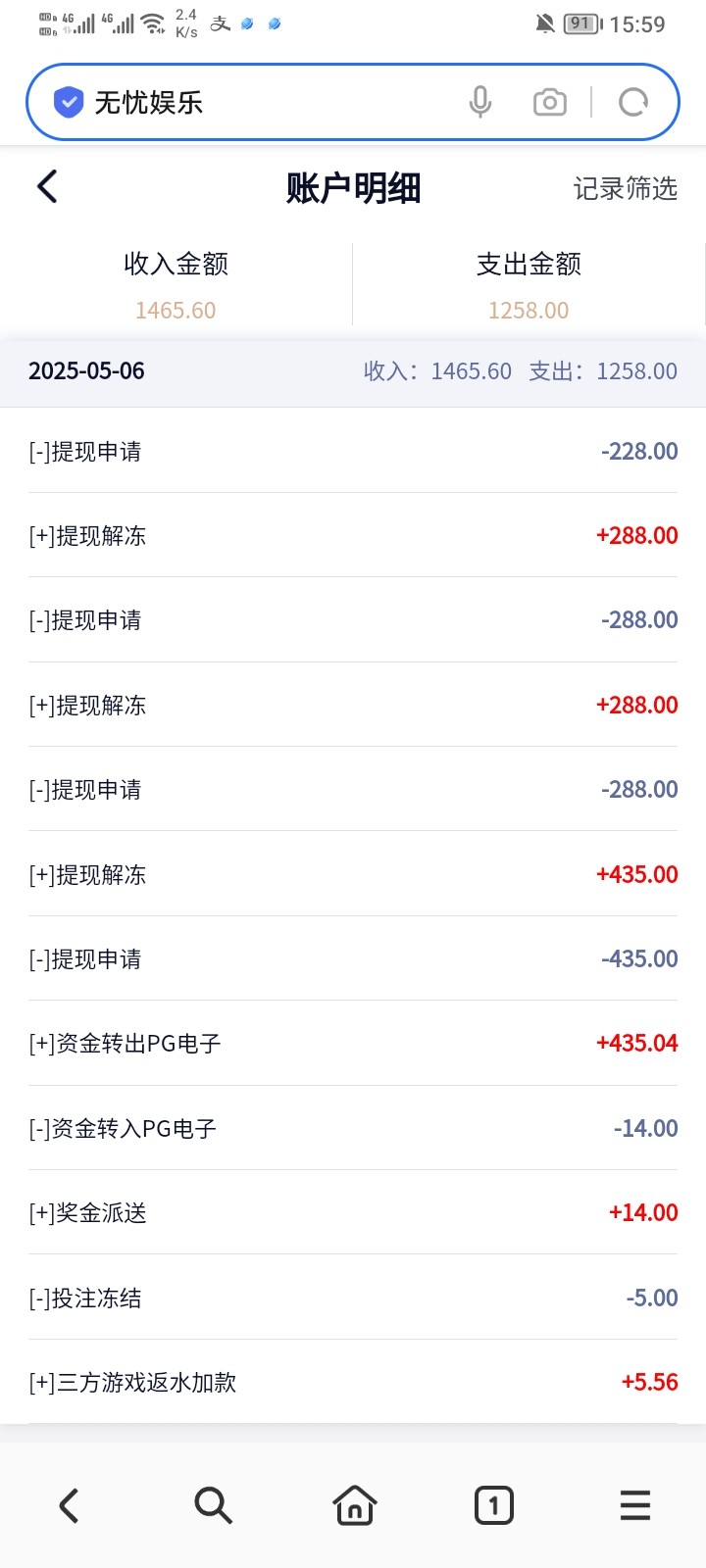
Task: Open the 三方游戏返水加款 entry
Action: click(x=353, y=1382)
